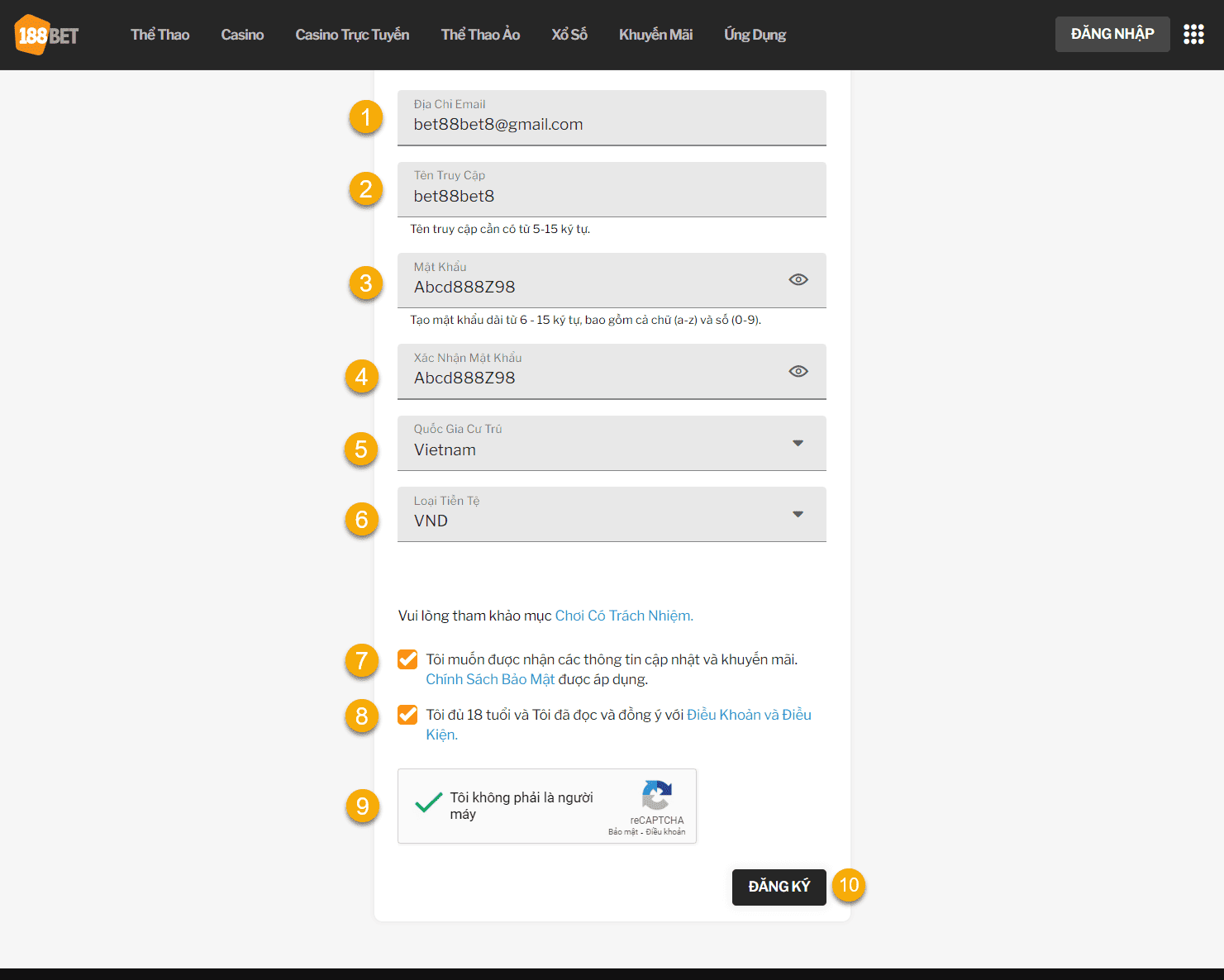Open Thể Thao menu
1224x980 pixels.
point(160,35)
